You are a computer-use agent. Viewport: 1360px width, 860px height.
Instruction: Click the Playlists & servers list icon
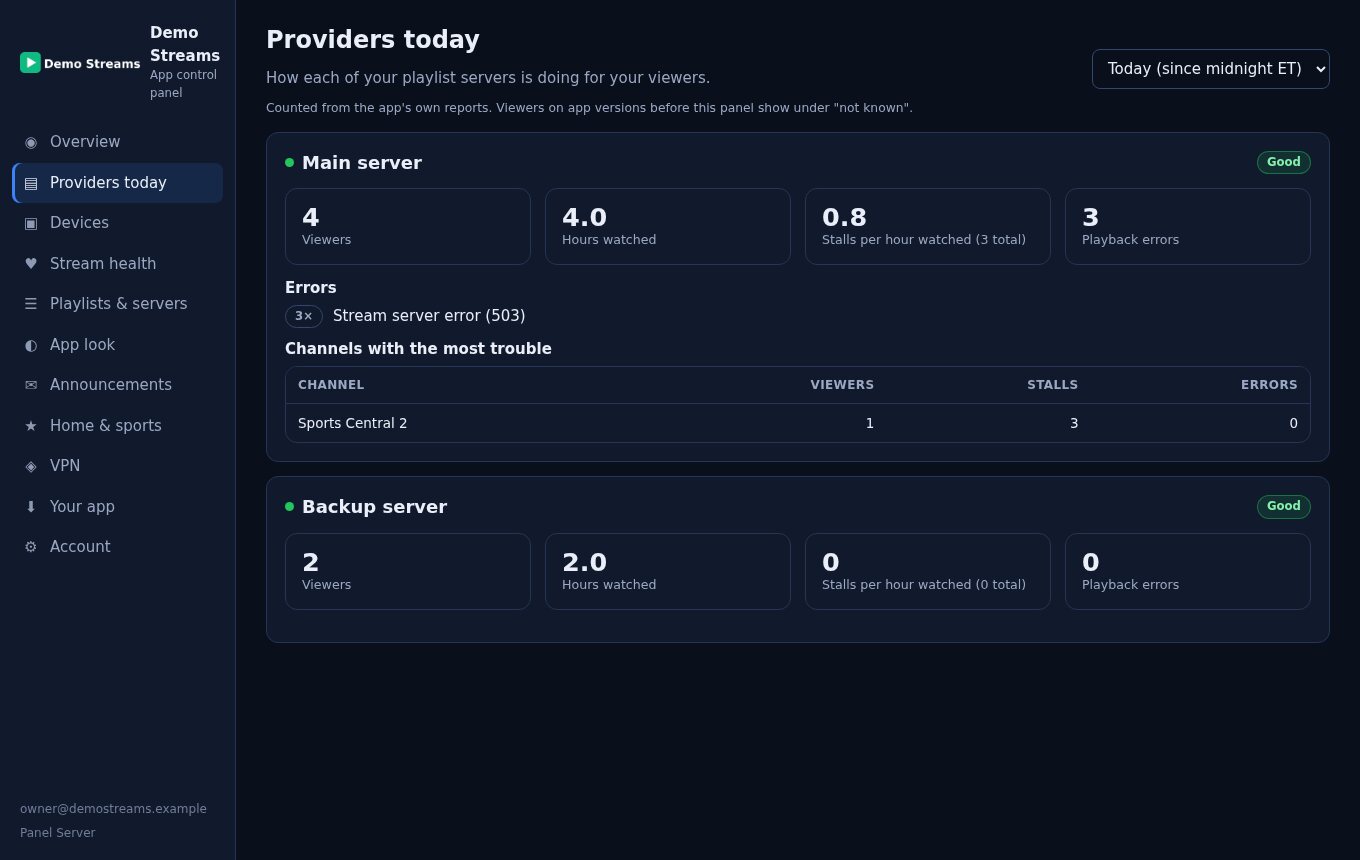coord(31,304)
